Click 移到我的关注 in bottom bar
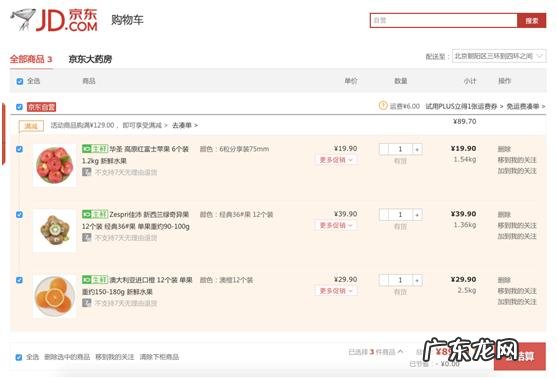The width and height of the screenshot is (557, 379). (114, 357)
